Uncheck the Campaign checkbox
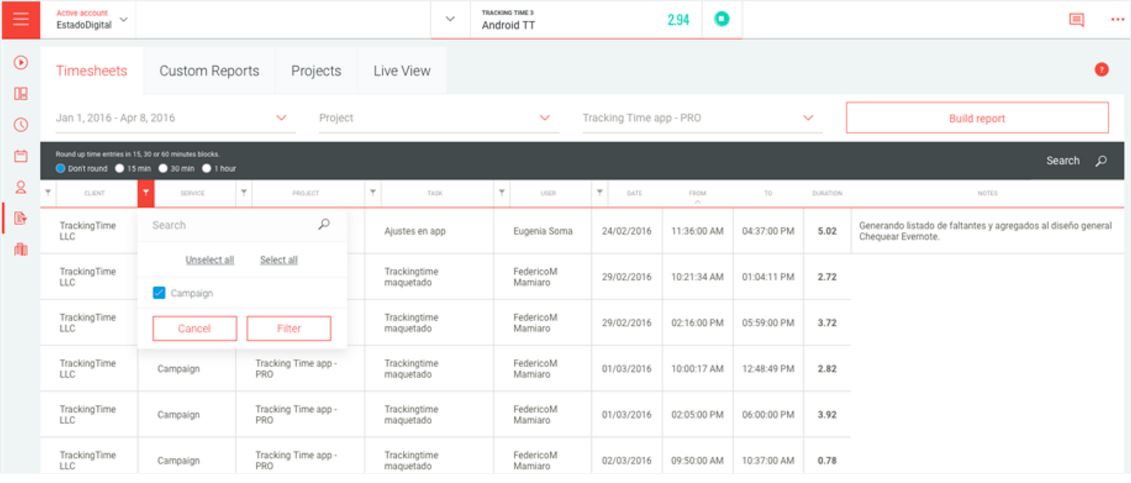 click(x=159, y=293)
